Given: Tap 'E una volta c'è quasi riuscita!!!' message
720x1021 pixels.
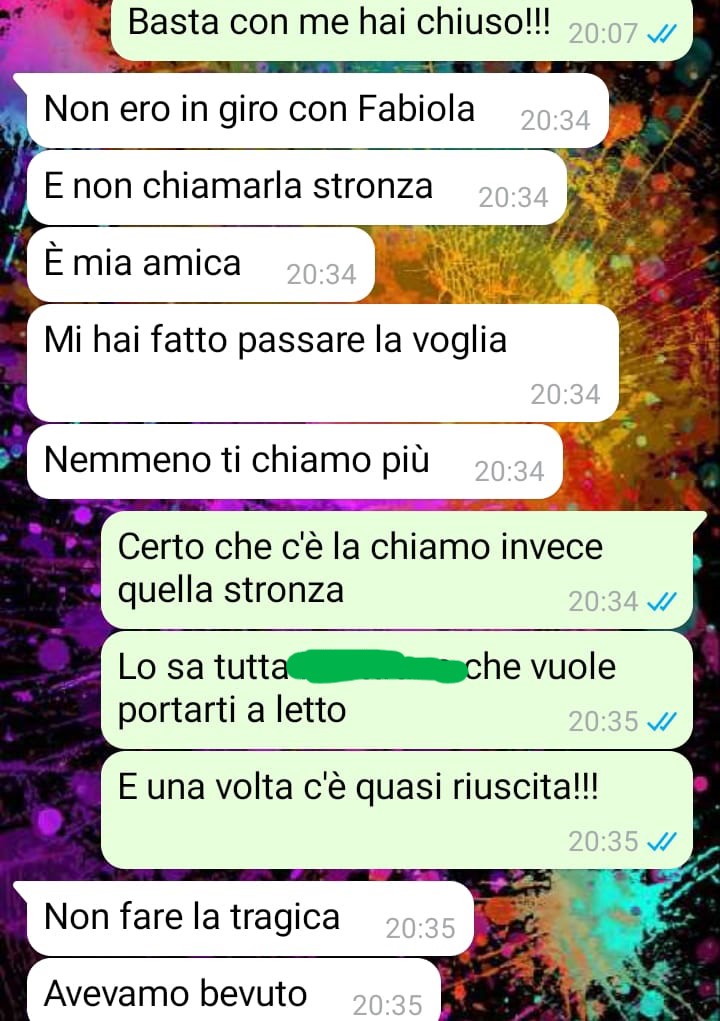Looking at the screenshot, I should pyautogui.click(x=397, y=810).
